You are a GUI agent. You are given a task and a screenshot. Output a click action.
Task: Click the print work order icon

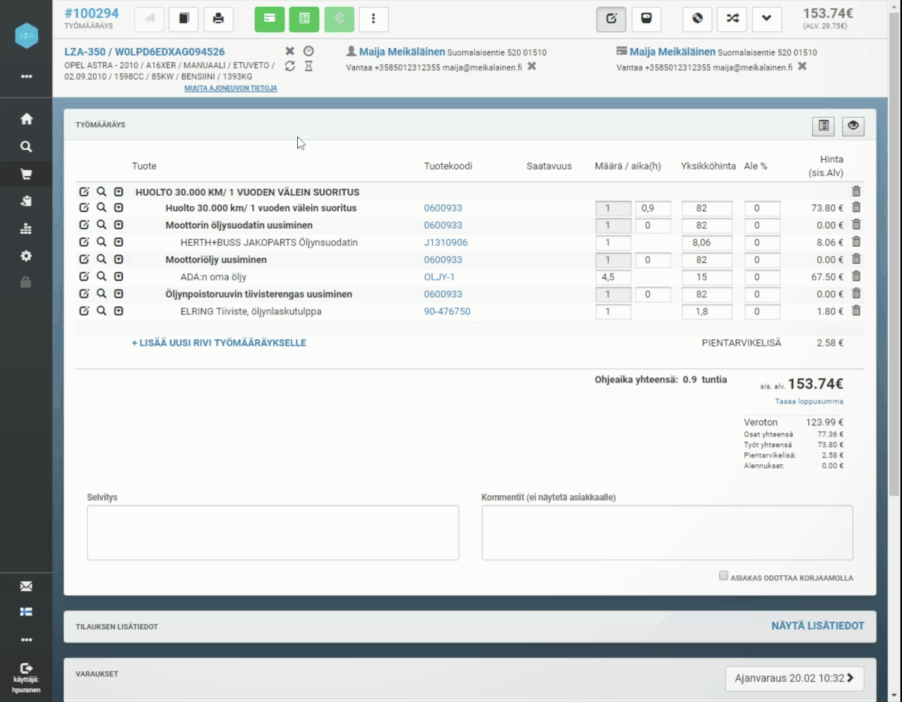point(218,18)
